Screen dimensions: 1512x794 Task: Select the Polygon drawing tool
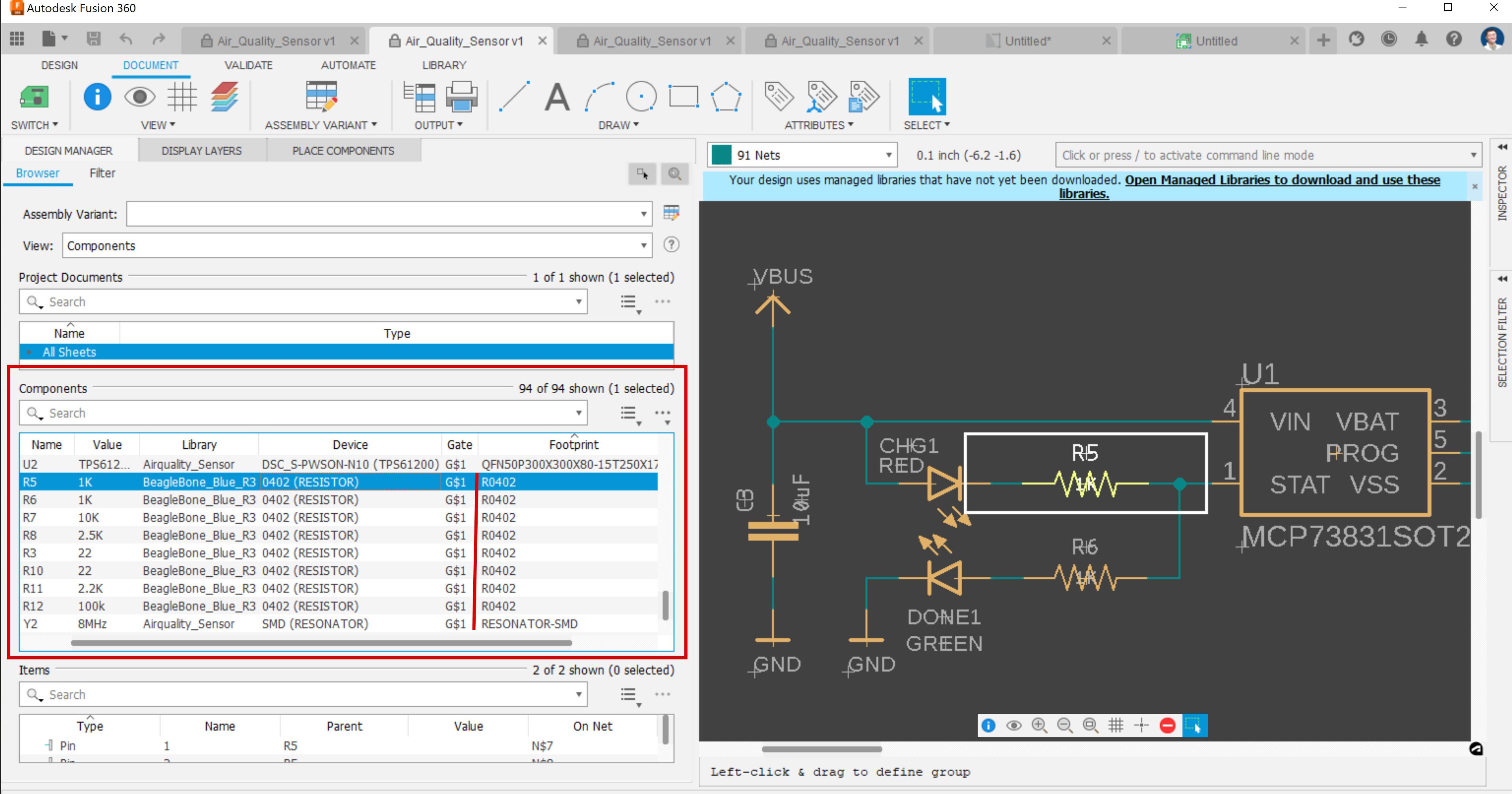click(725, 97)
